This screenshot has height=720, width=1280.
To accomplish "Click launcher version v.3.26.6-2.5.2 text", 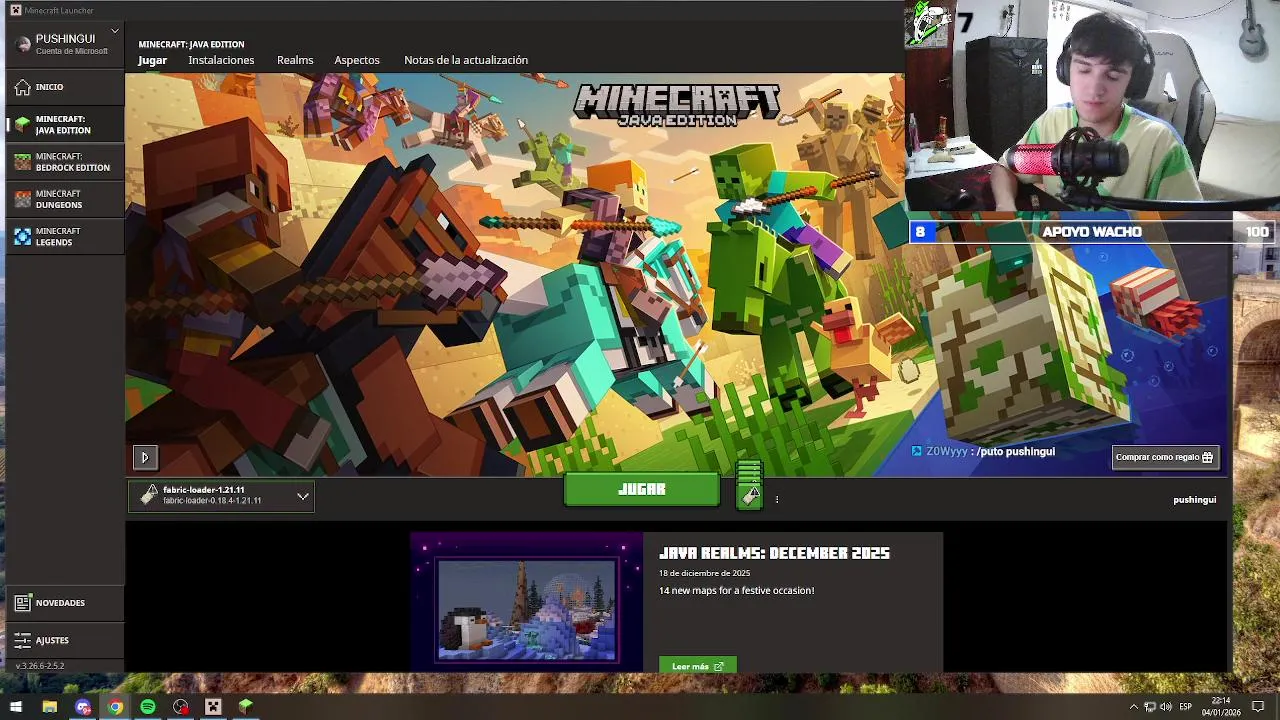I will (x=40, y=666).
